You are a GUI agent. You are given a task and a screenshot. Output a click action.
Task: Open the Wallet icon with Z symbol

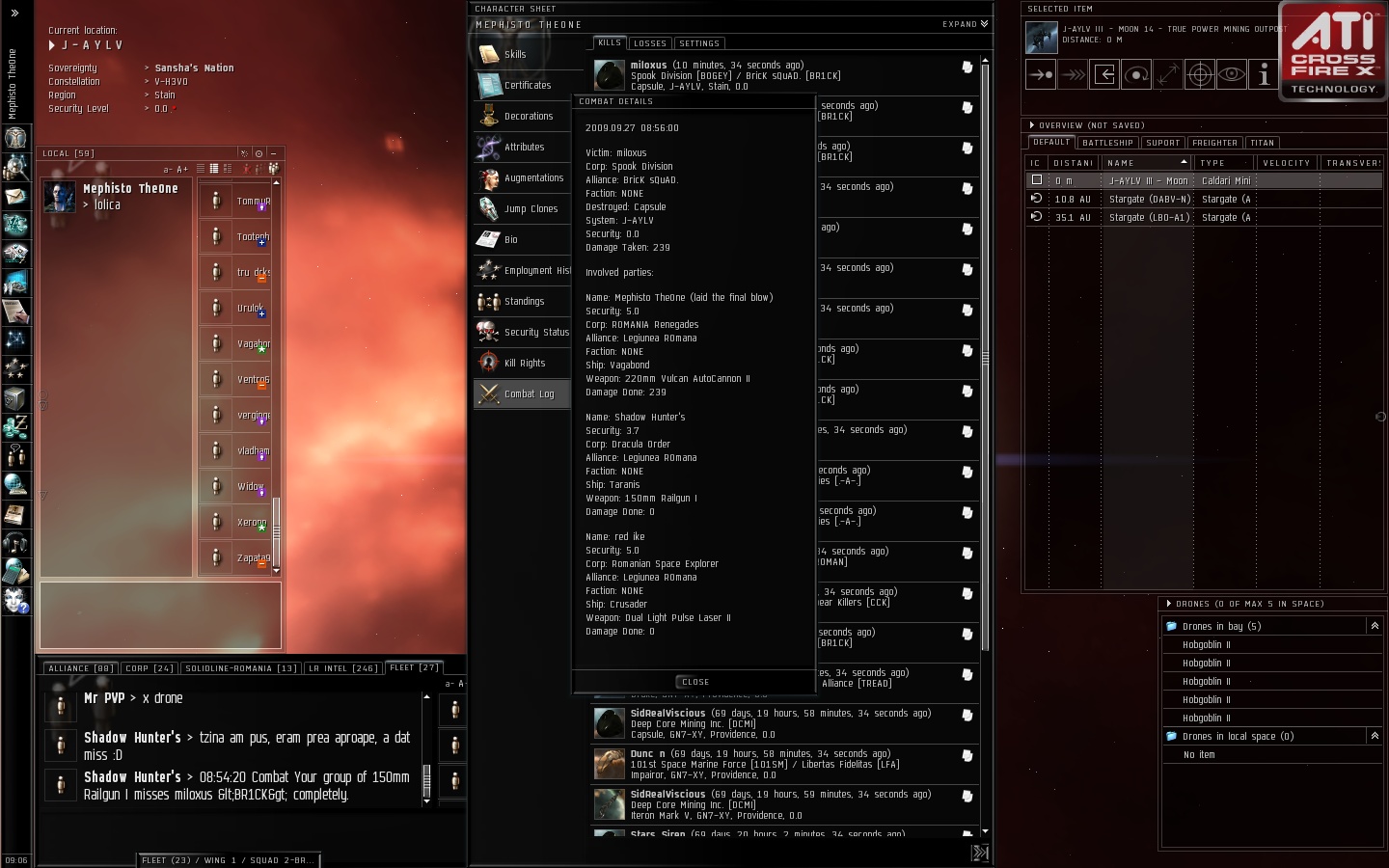coord(15,425)
